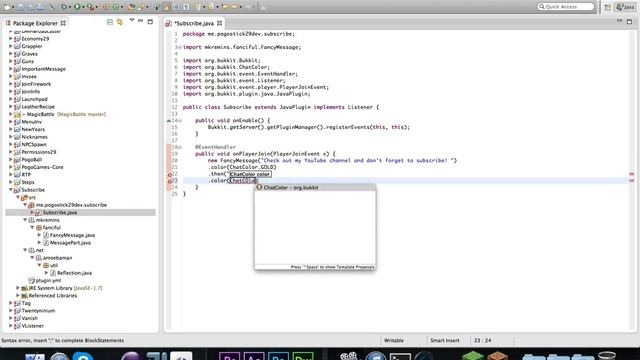Click the New Java Package toolbar icon
Viewport: 640px width, 360px height.
(x=105, y=7)
